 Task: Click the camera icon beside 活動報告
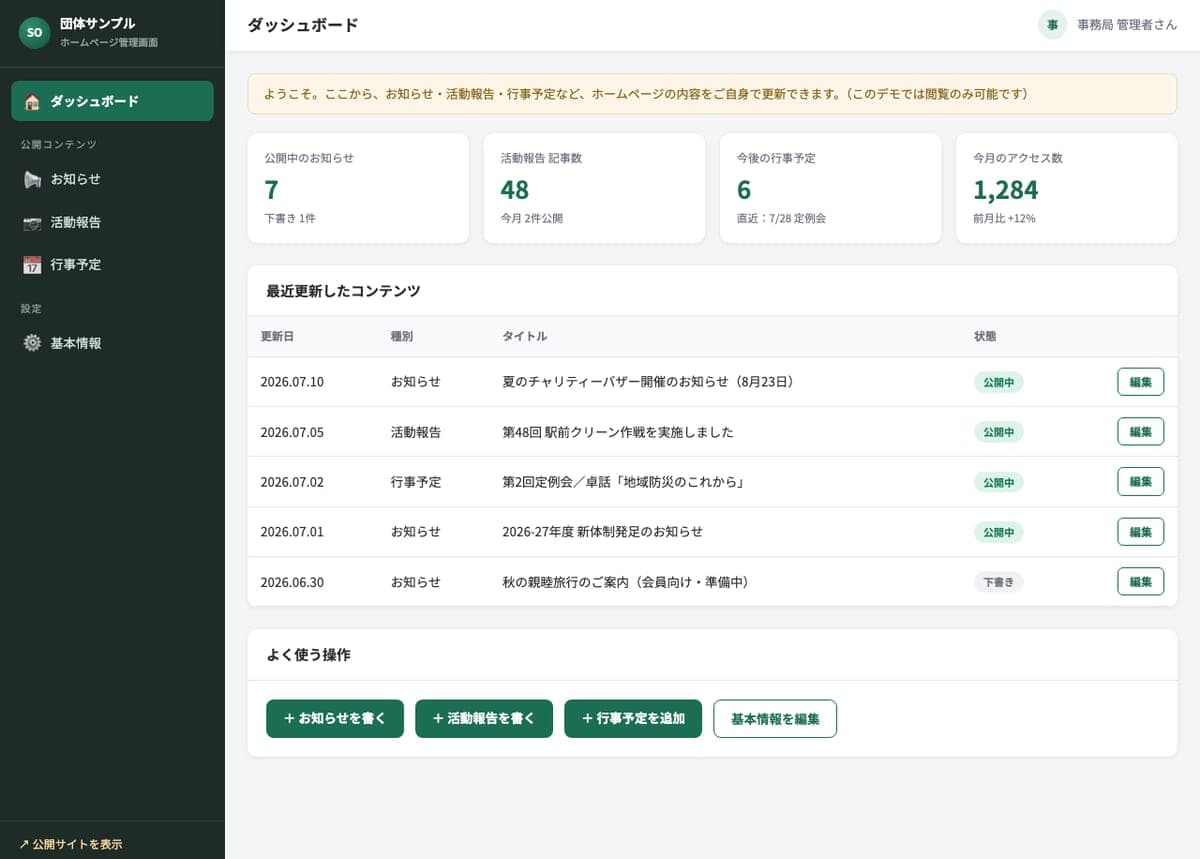coord(32,222)
